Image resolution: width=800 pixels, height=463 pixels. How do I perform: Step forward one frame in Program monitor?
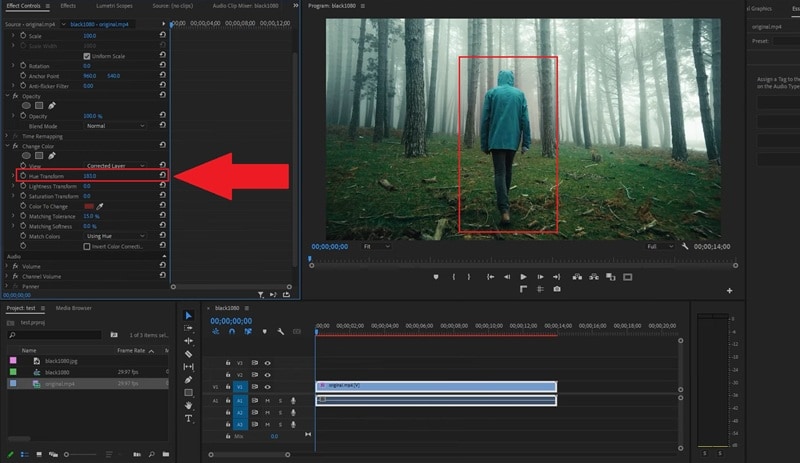(540, 277)
